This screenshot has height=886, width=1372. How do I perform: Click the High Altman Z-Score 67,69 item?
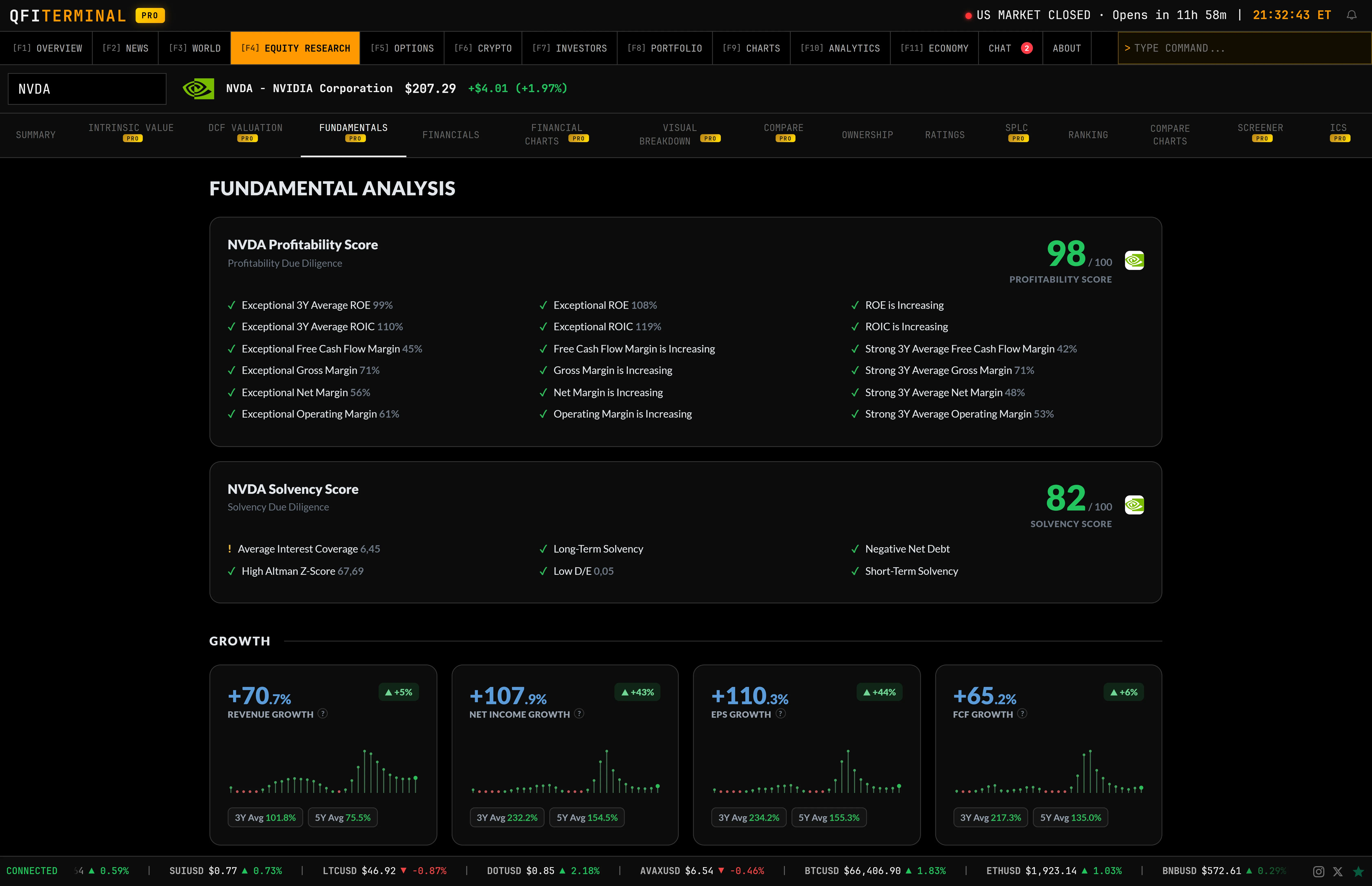pyautogui.click(x=296, y=571)
